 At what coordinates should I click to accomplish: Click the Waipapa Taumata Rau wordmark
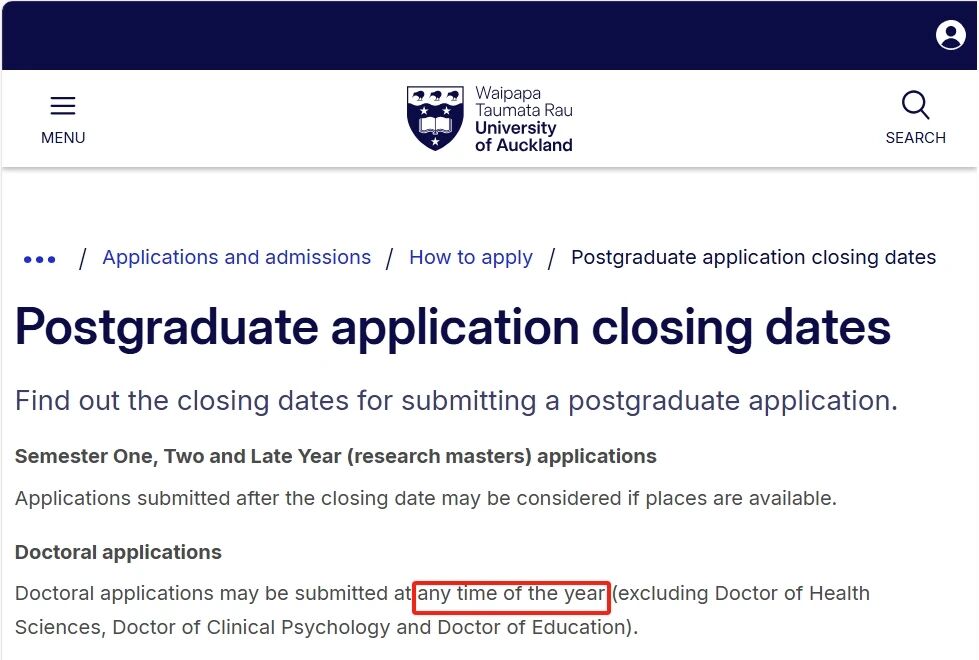pos(523,102)
